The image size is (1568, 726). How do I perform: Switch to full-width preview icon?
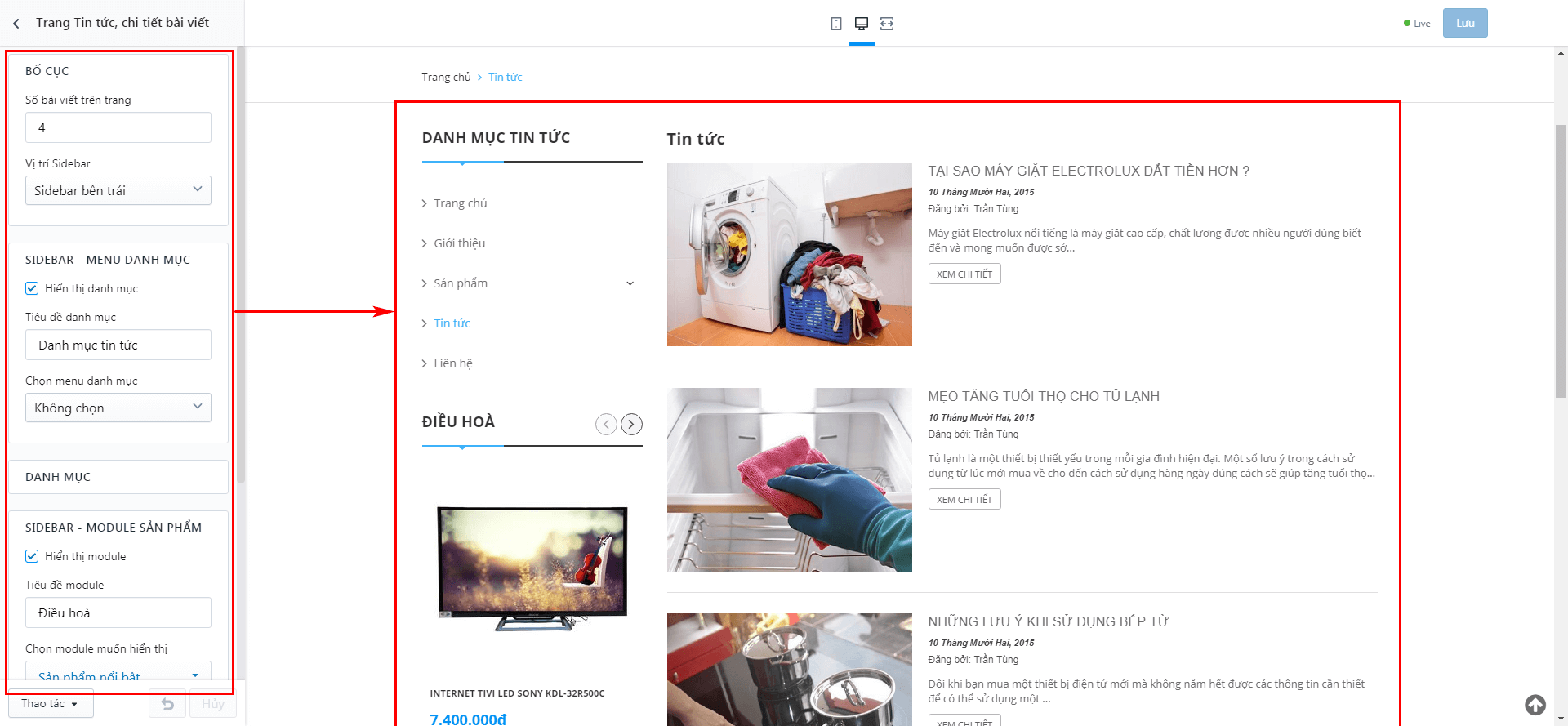[x=887, y=24]
